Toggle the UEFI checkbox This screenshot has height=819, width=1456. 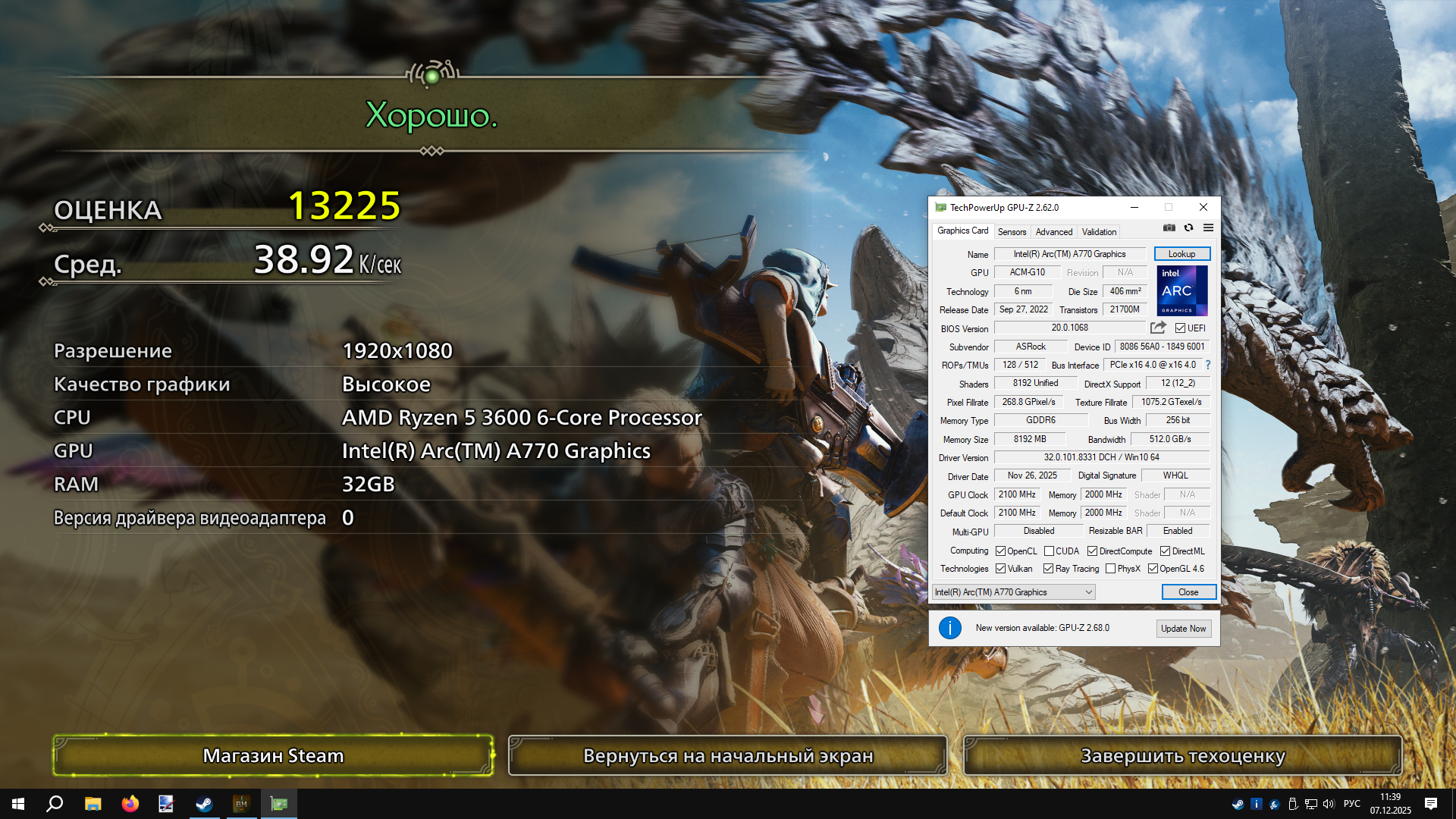[1180, 328]
